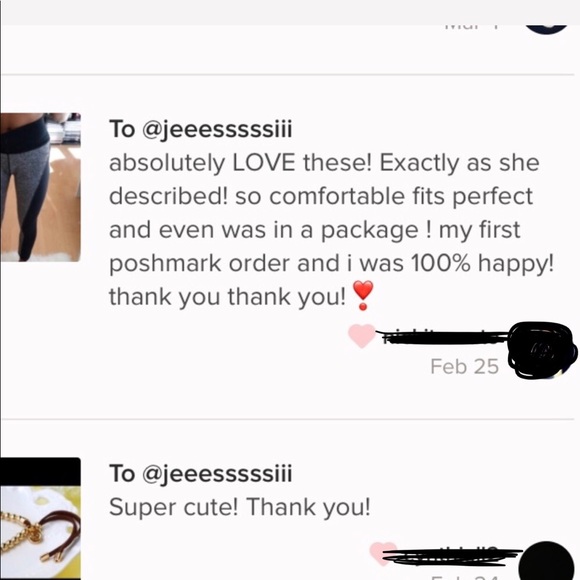
Task: Open the partially visible avatar at top right
Action: coord(546,29)
